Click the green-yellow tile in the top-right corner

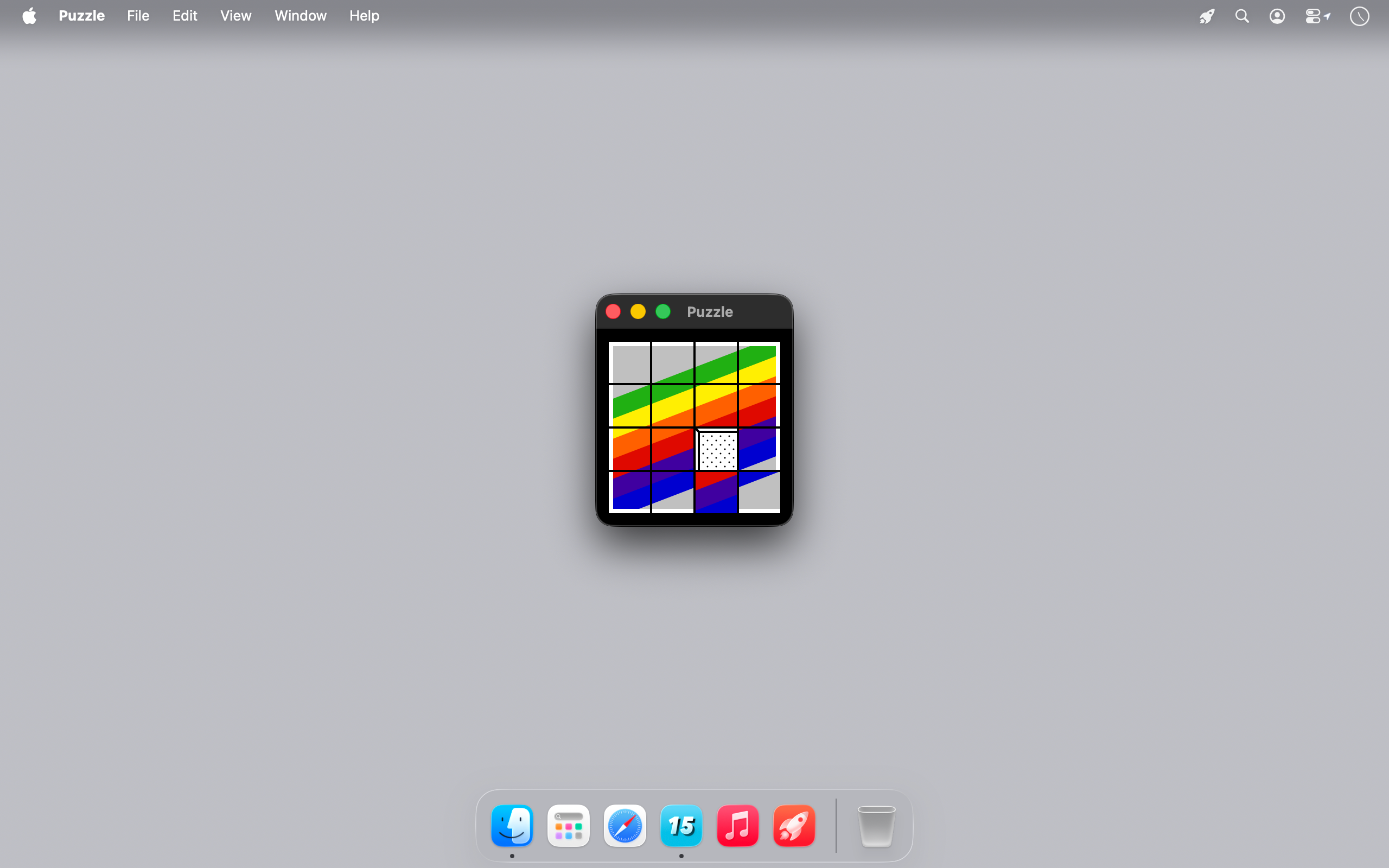pos(760,362)
